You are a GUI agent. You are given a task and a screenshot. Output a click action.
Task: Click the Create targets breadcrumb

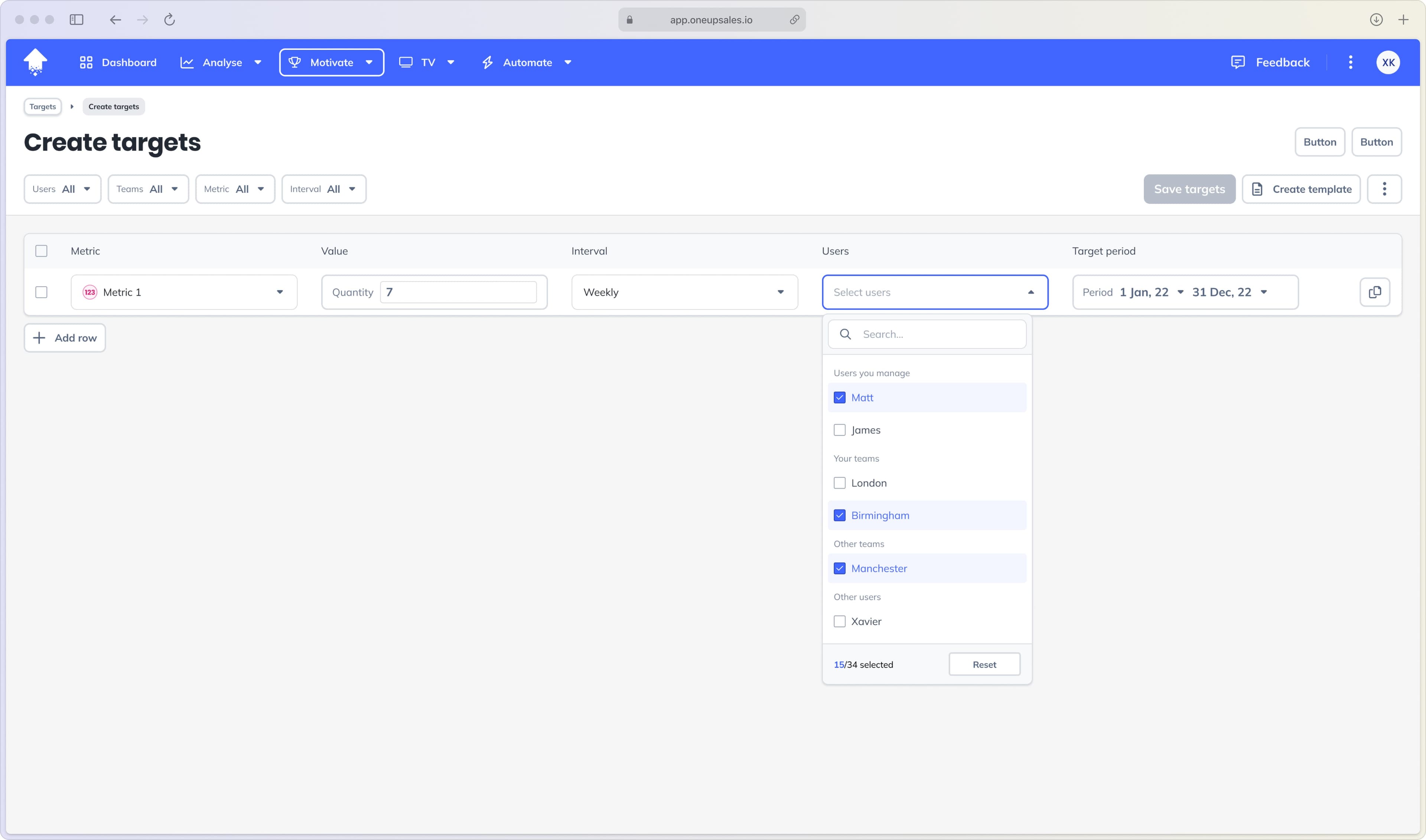(114, 107)
